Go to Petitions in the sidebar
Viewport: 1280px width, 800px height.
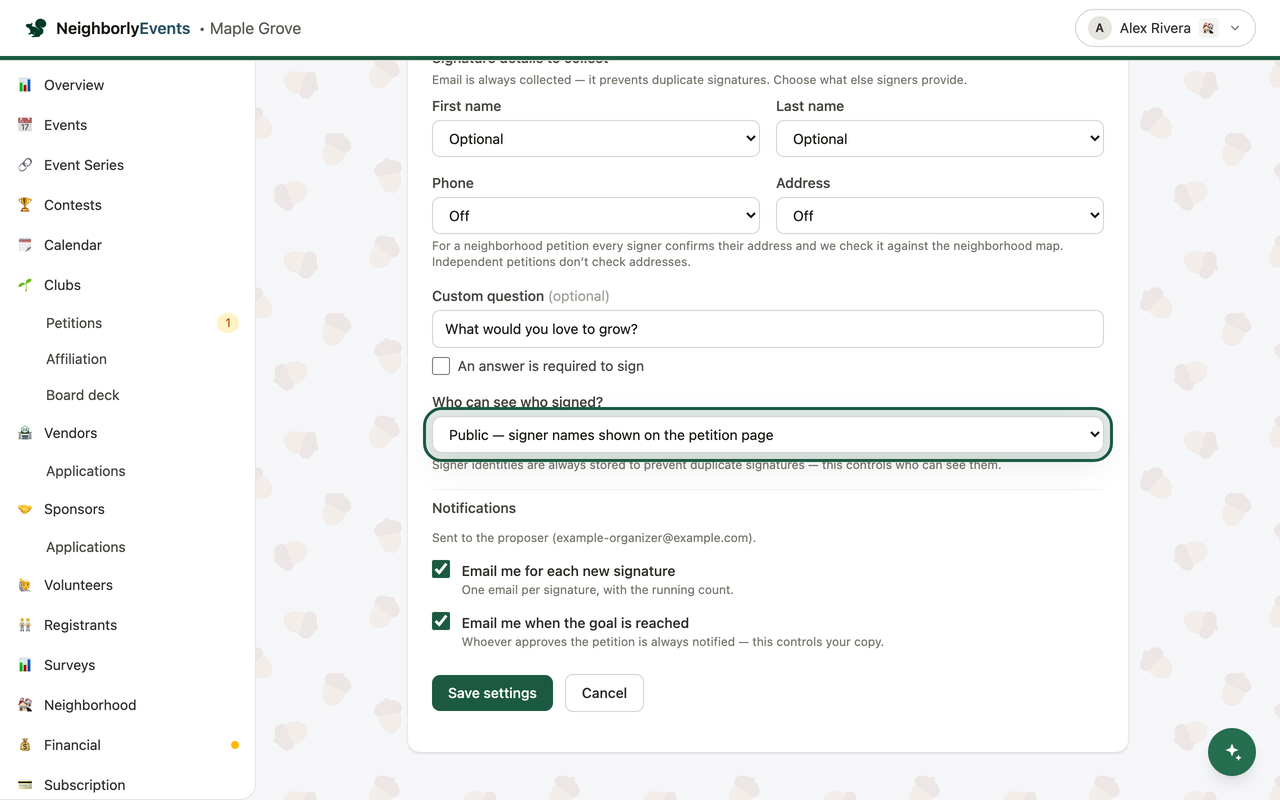tap(74, 323)
